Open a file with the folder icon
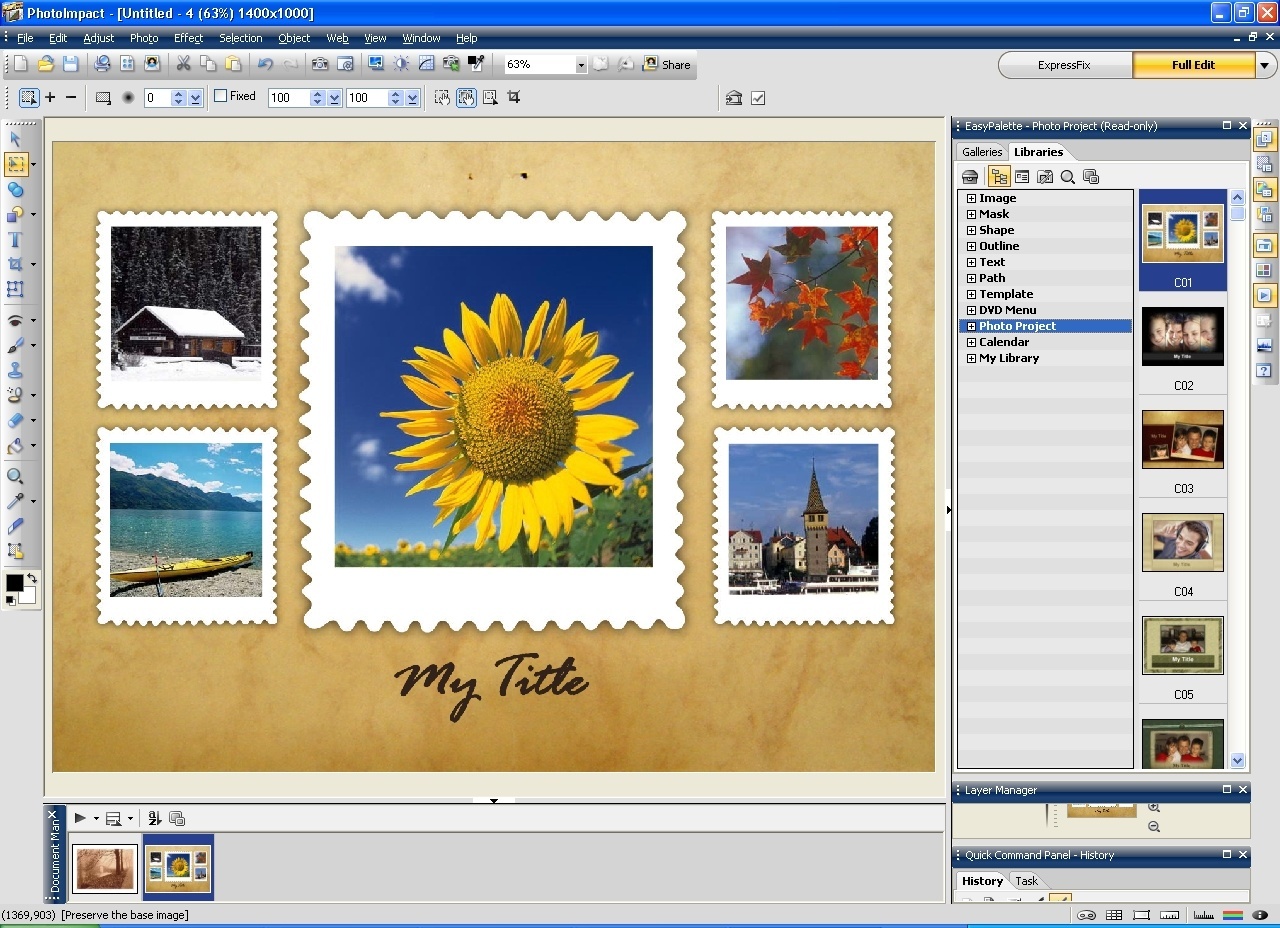This screenshot has height=928, width=1280. [46, 64]
